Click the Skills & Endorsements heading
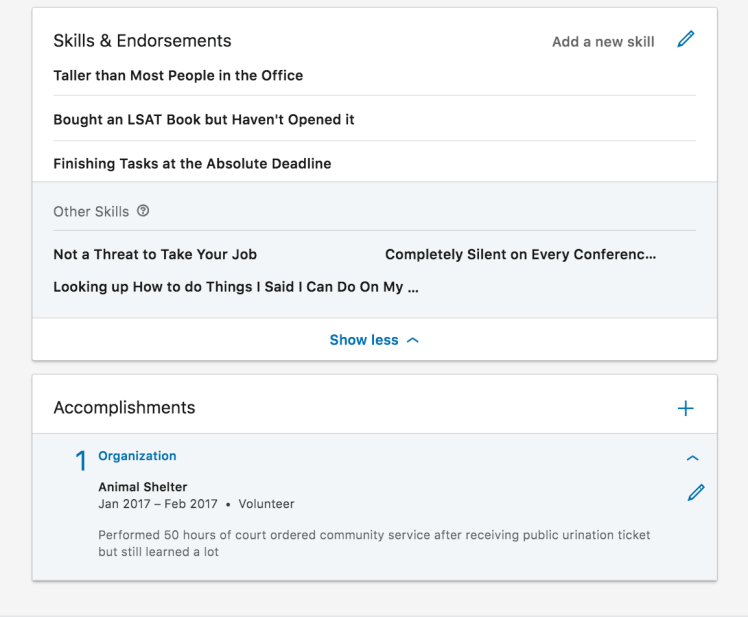 coord(142,41)
